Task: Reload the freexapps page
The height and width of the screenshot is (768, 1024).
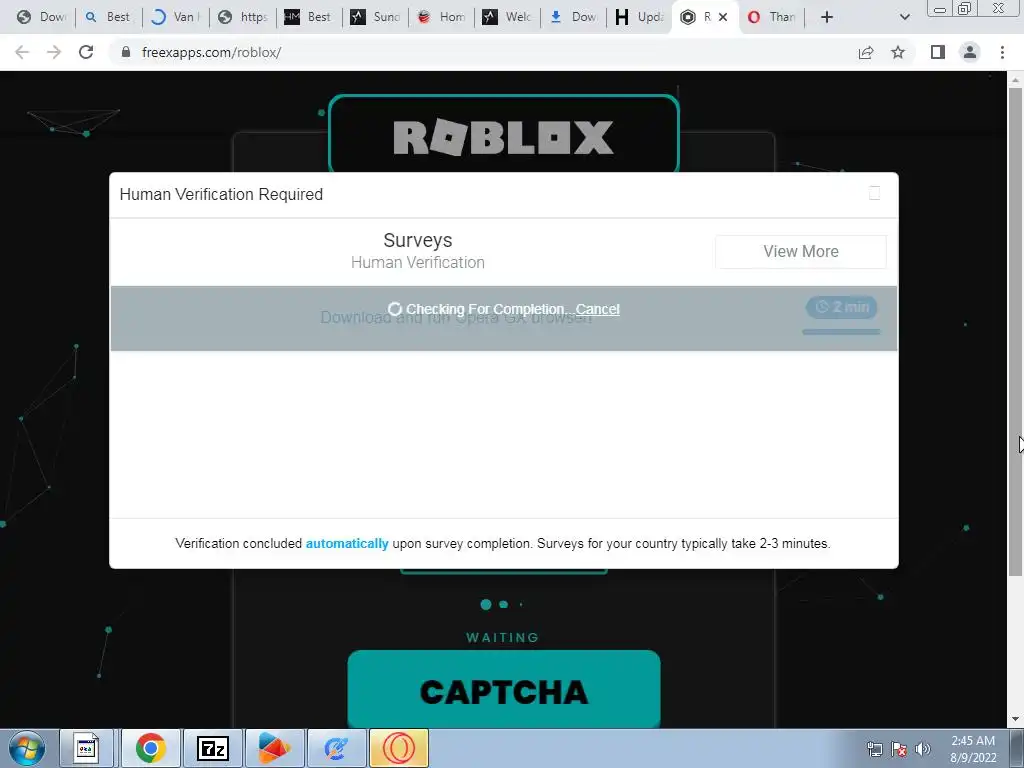Action: (x=86, y=52)
